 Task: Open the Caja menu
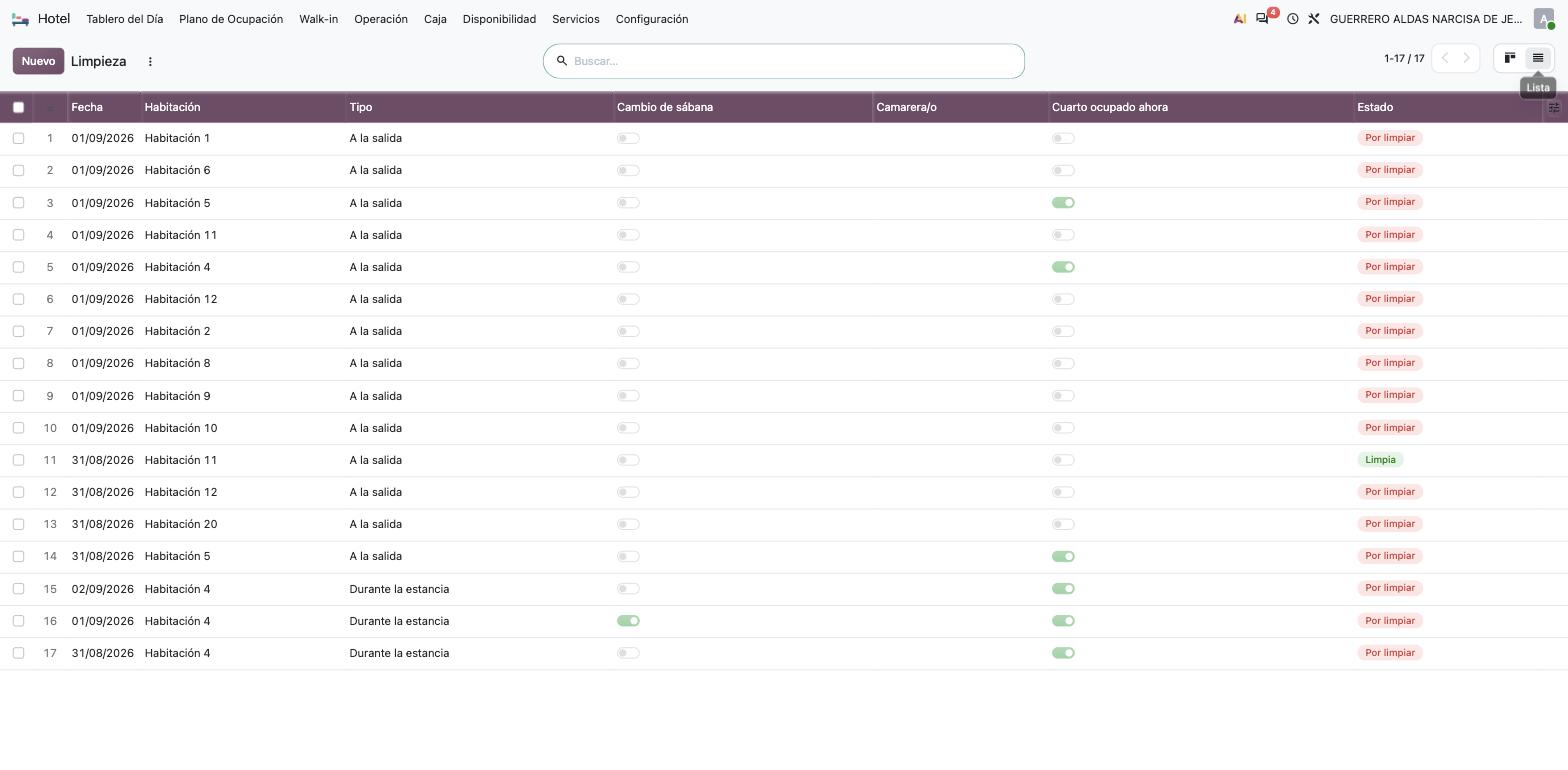pos(435,19)
